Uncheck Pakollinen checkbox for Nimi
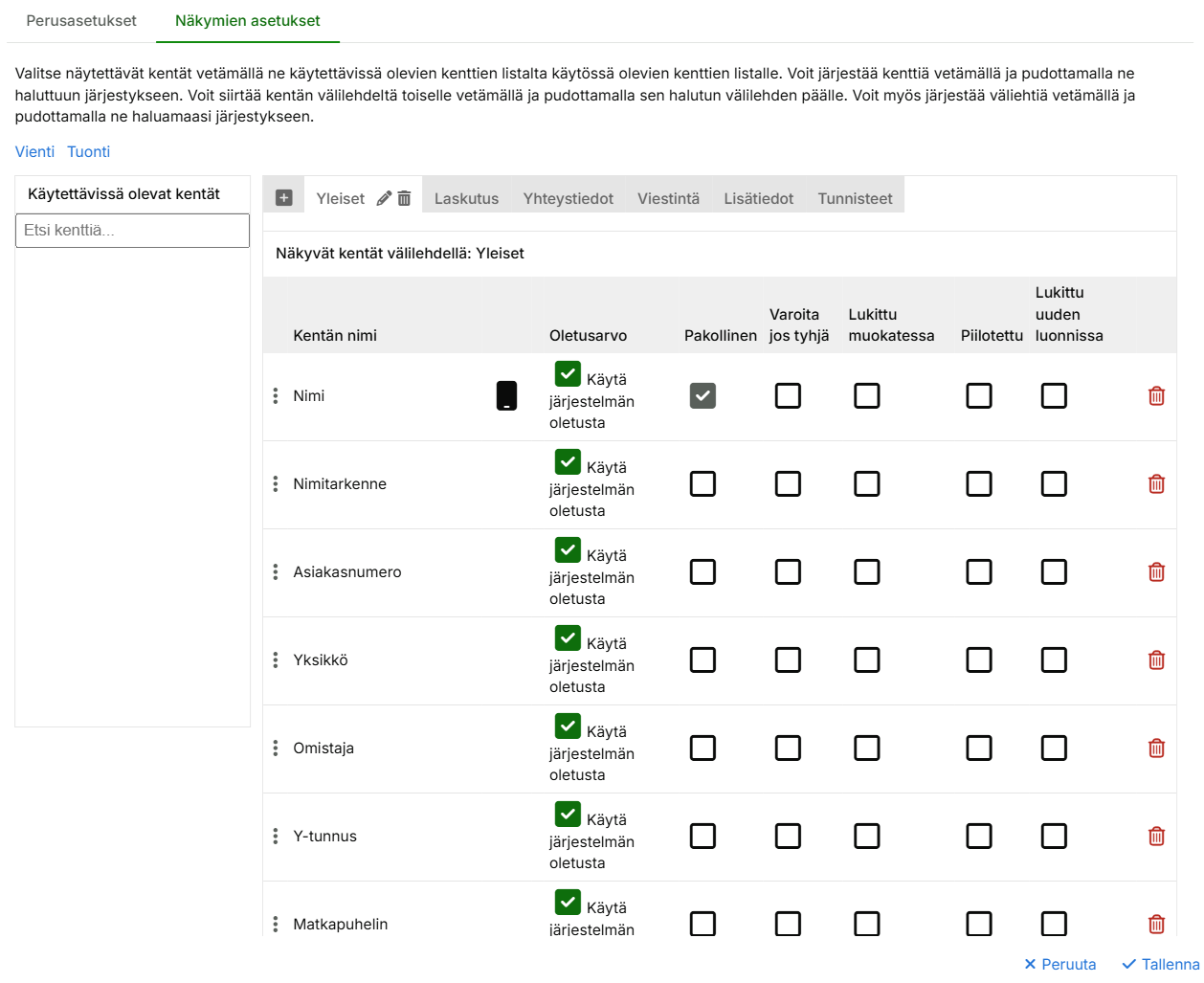This screenshot has width=1204, height=983. (x=702, y=395)
